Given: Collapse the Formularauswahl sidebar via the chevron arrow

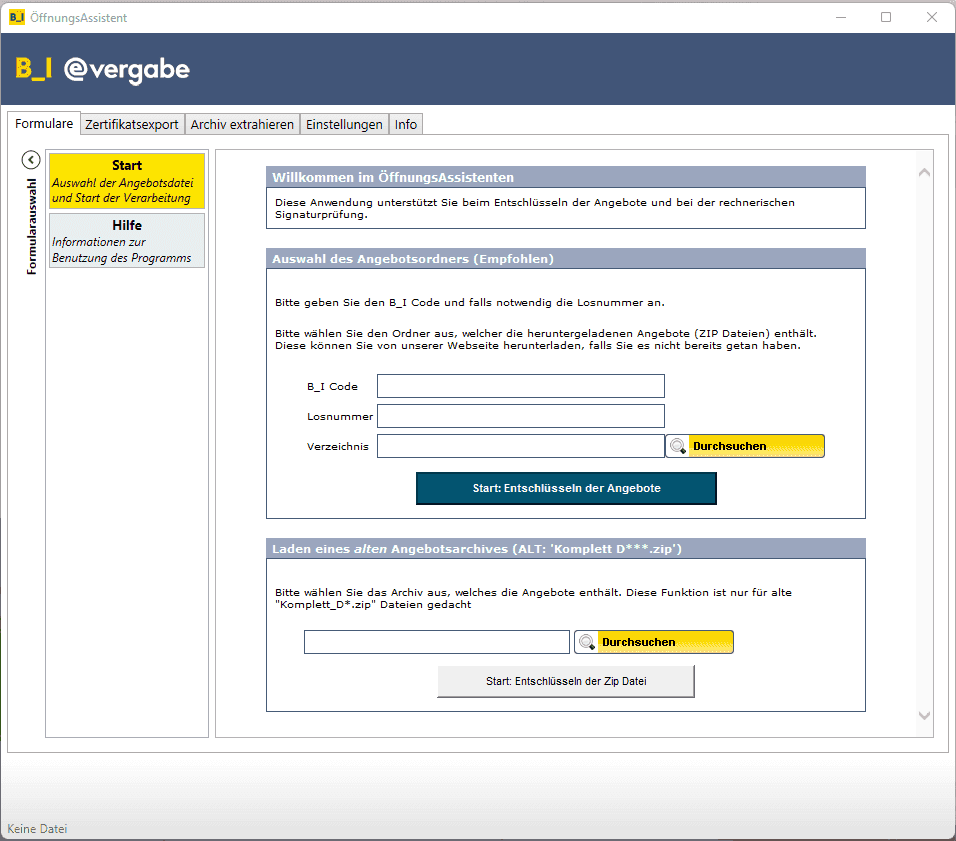Looking at the screenshot, I should pos(31,159).
